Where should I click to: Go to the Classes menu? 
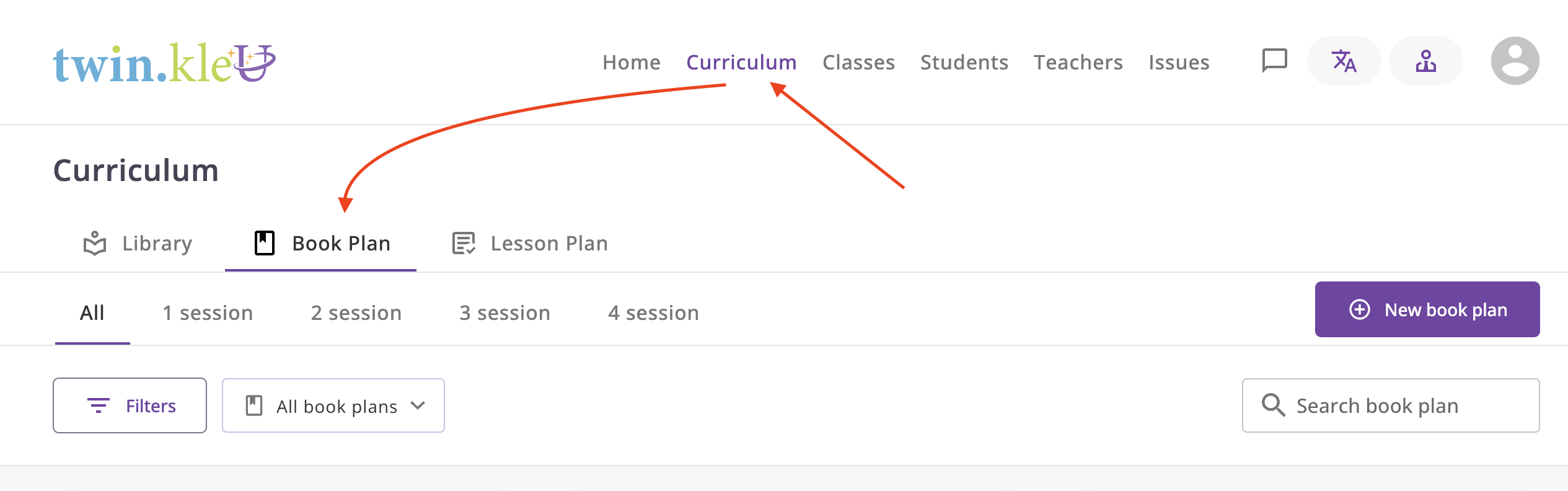[858, 62]
